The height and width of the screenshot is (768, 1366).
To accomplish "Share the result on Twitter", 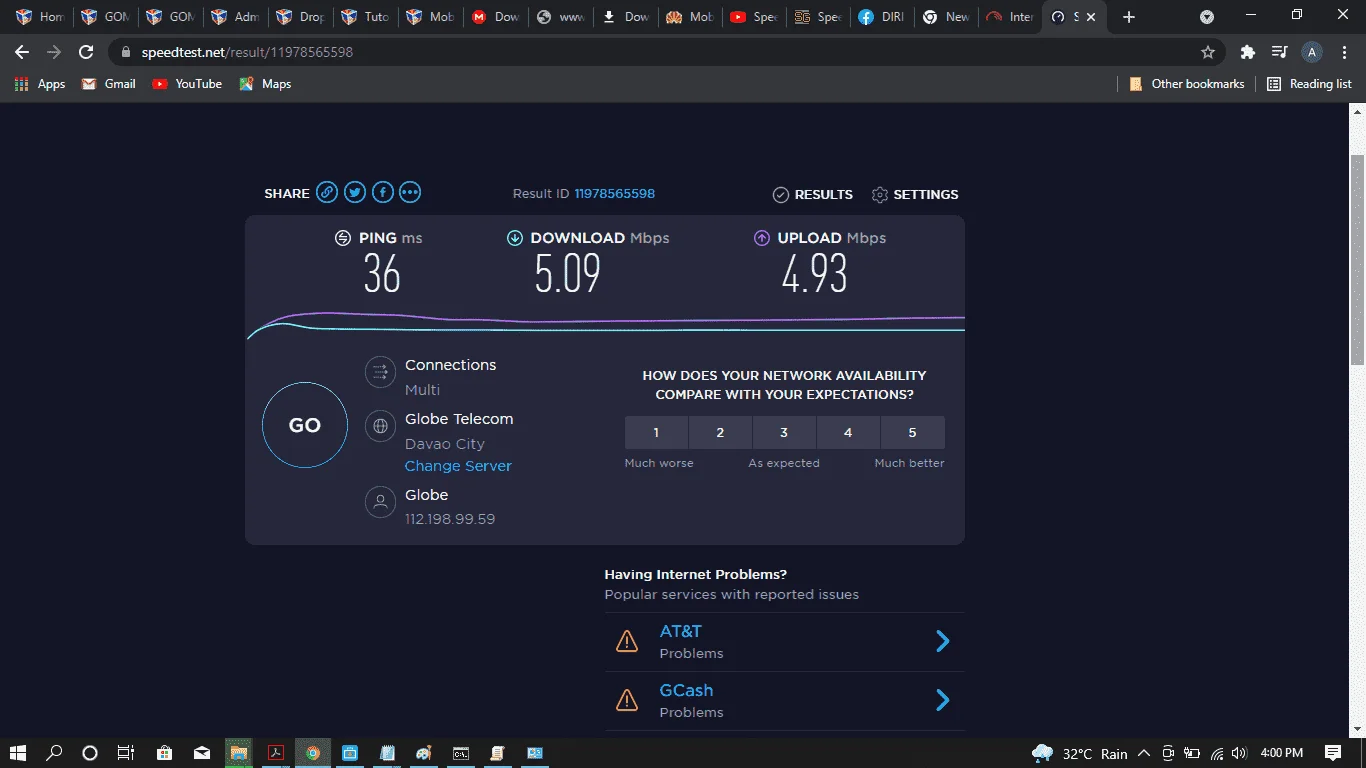I will pos(355,193).
